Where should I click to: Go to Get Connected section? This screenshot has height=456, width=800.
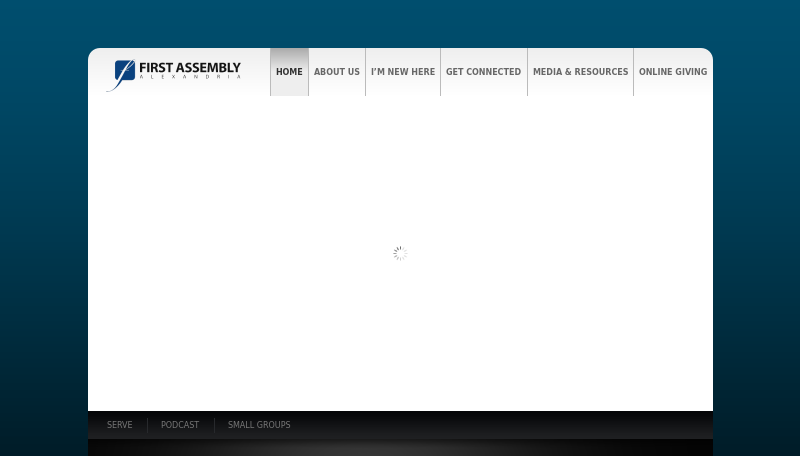(484, 72)
